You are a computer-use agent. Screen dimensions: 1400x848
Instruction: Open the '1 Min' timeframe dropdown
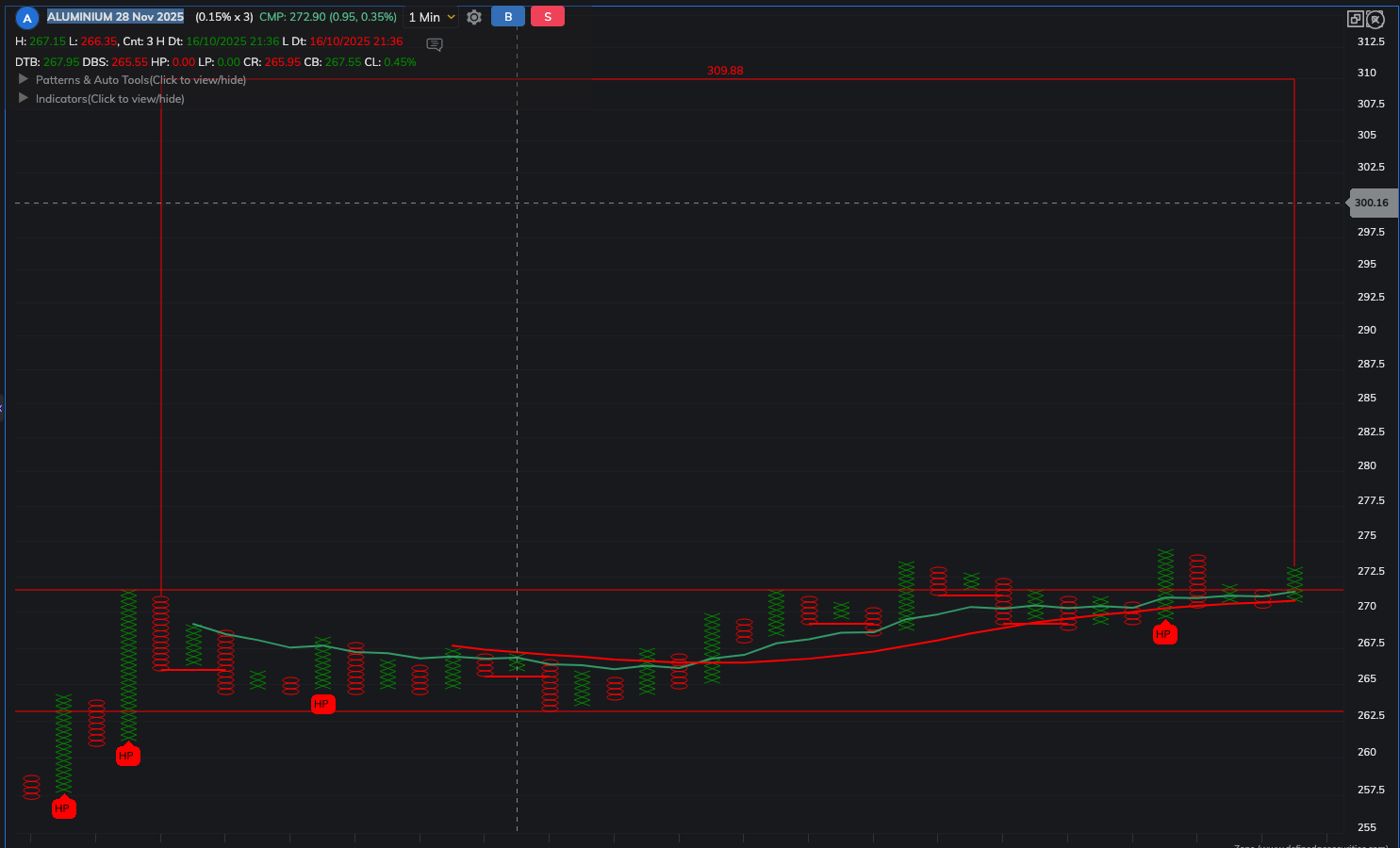pyautogui.click(x=431, y=17)
